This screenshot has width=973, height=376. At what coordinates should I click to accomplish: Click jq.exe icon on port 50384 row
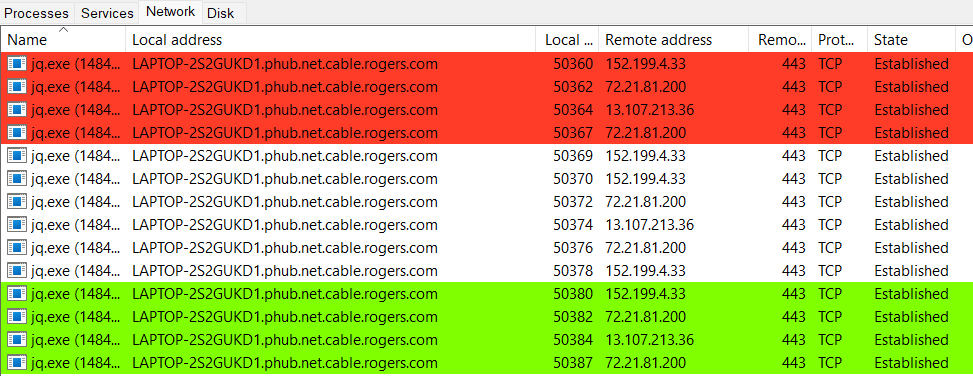coord(17,340)
